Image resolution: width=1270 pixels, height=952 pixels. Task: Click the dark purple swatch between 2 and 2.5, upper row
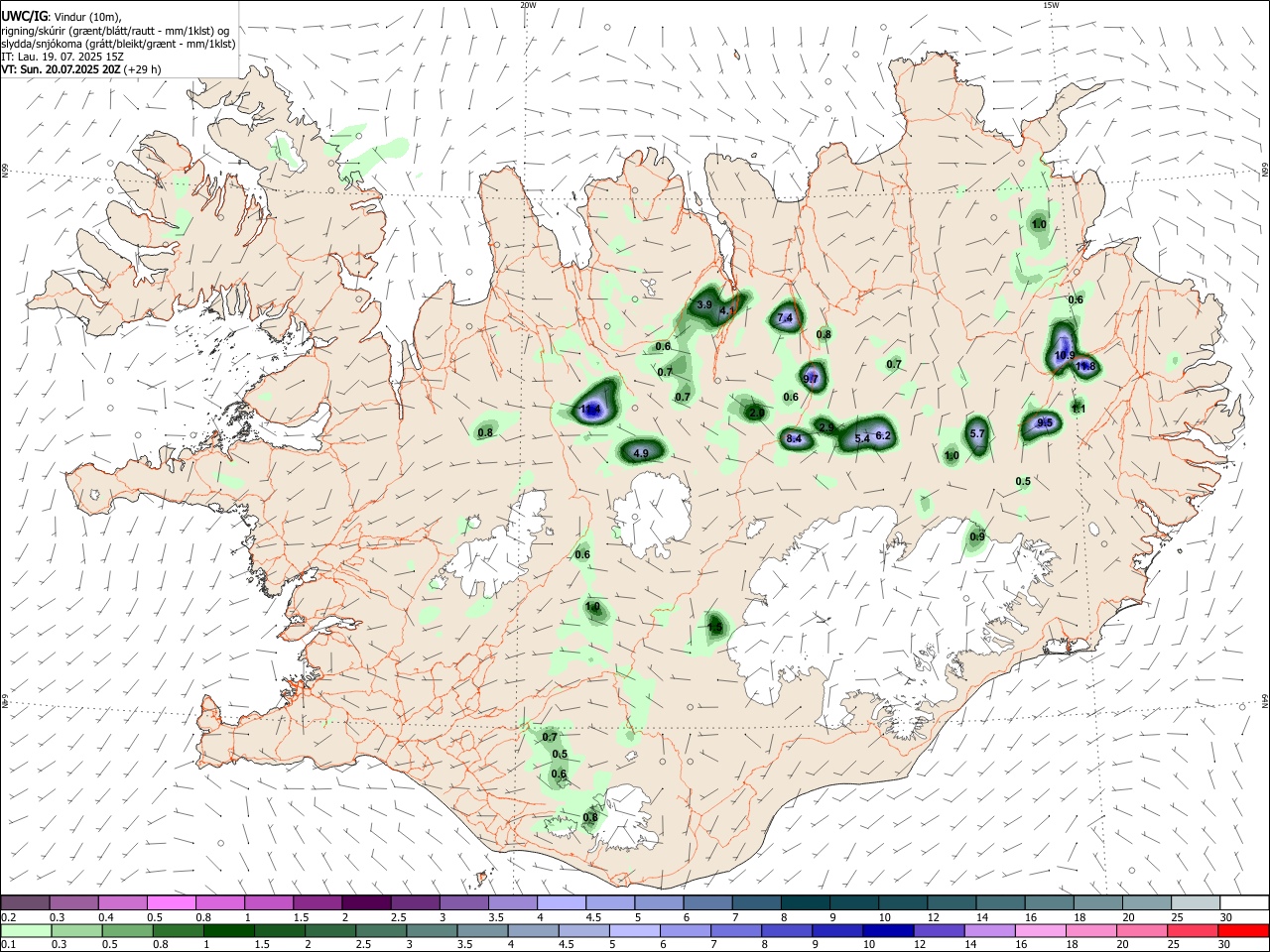[366, 902]
